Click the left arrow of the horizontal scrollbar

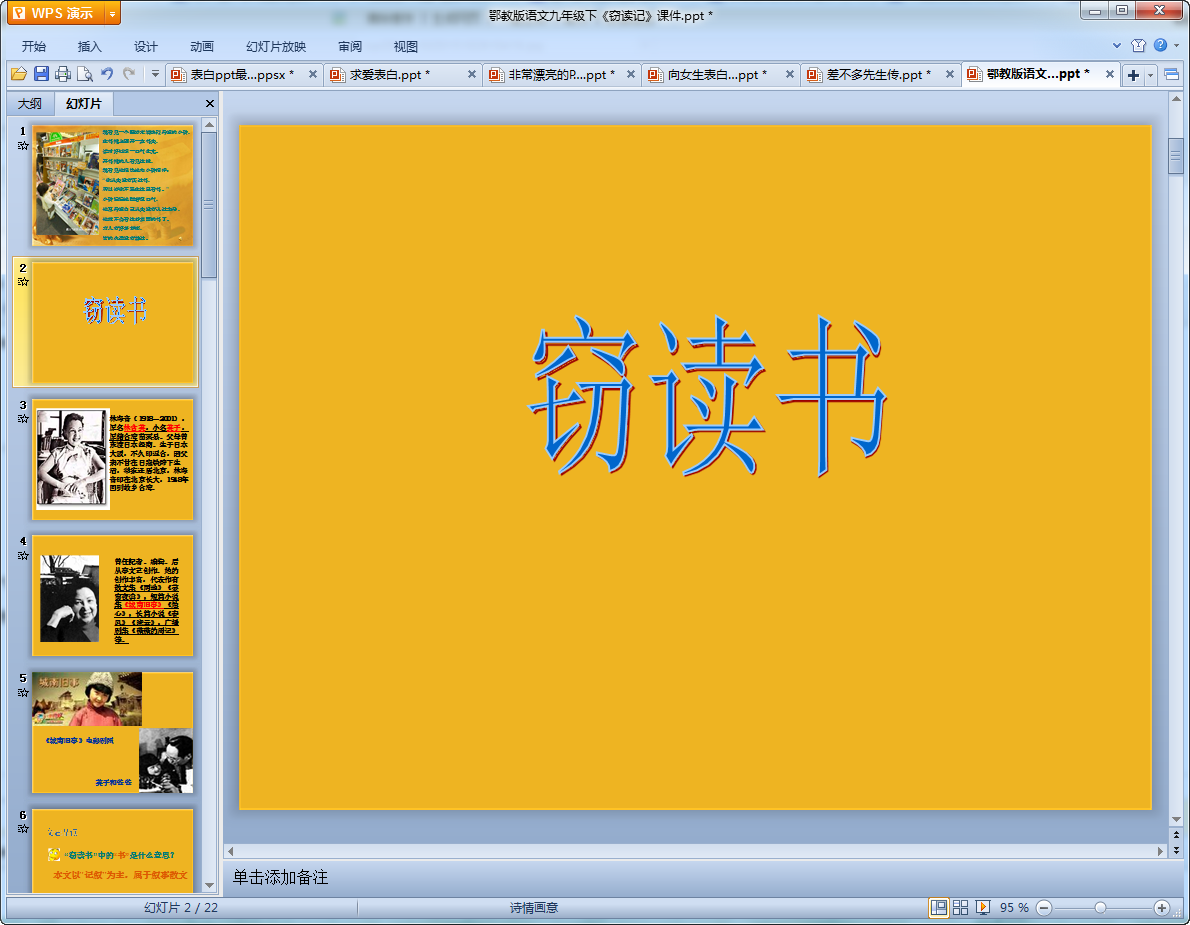[231, 851]
